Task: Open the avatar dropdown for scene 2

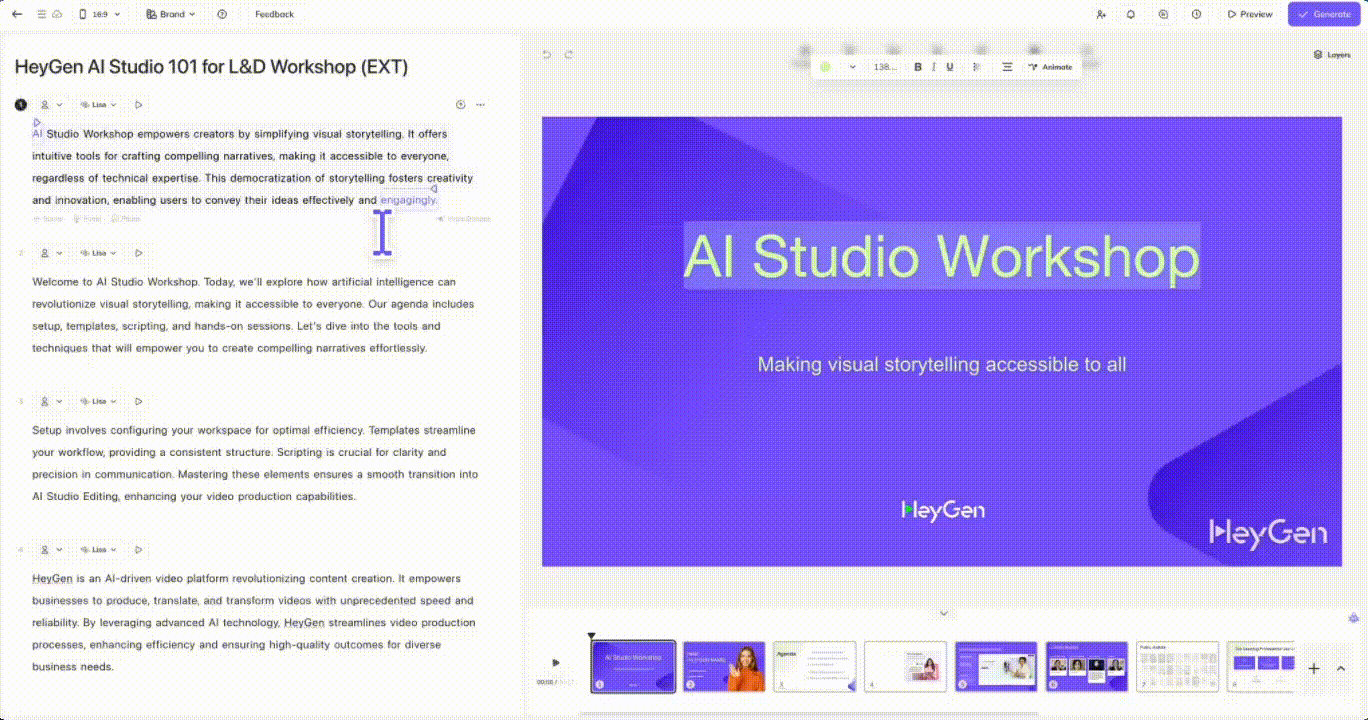Action: click(51, 253)
